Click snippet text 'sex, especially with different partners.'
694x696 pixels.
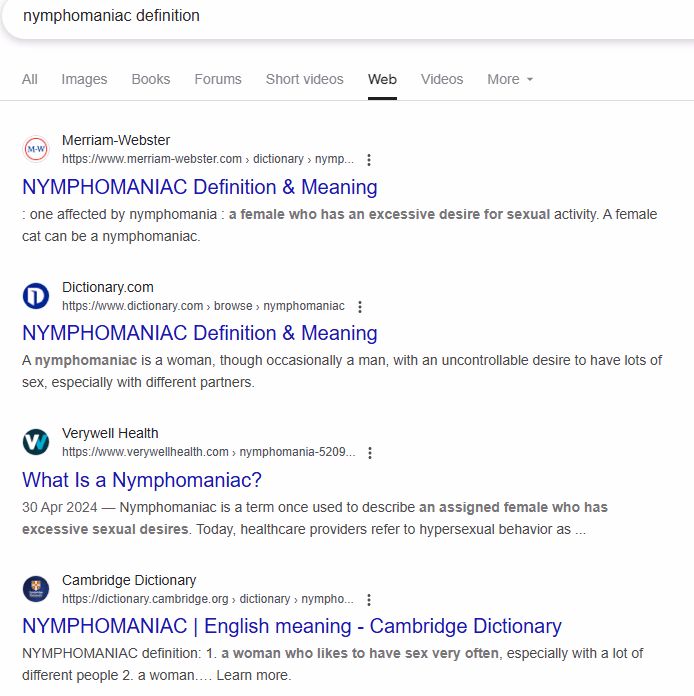(138, 382)
